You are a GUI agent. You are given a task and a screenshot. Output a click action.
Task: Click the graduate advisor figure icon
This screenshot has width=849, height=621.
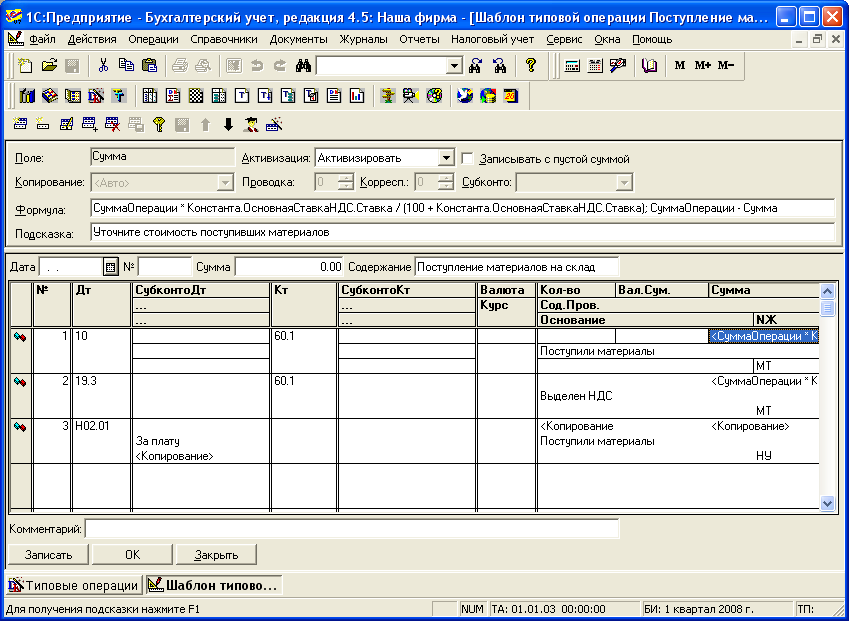coord(251,125)
